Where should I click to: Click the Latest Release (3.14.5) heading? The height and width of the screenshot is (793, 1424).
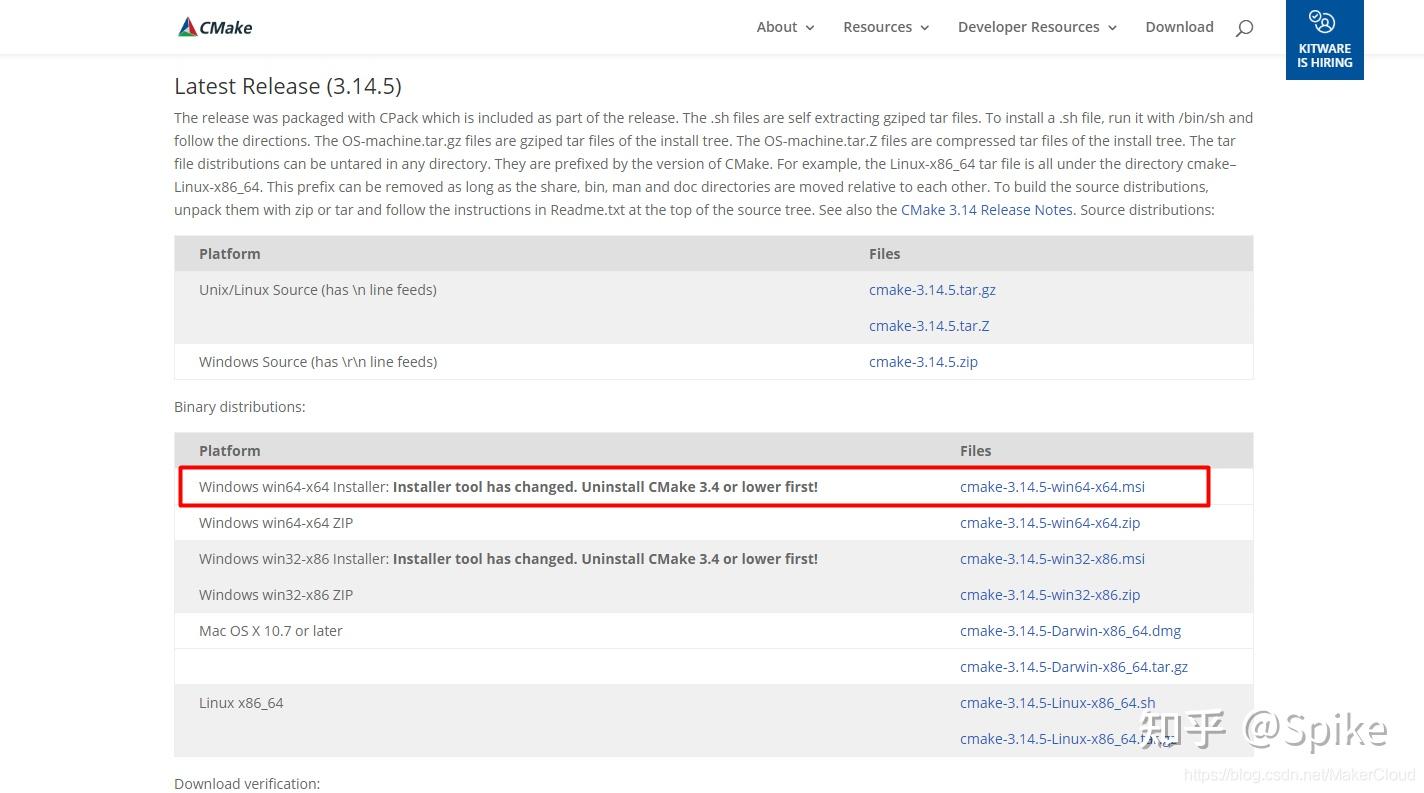(288, 86)
